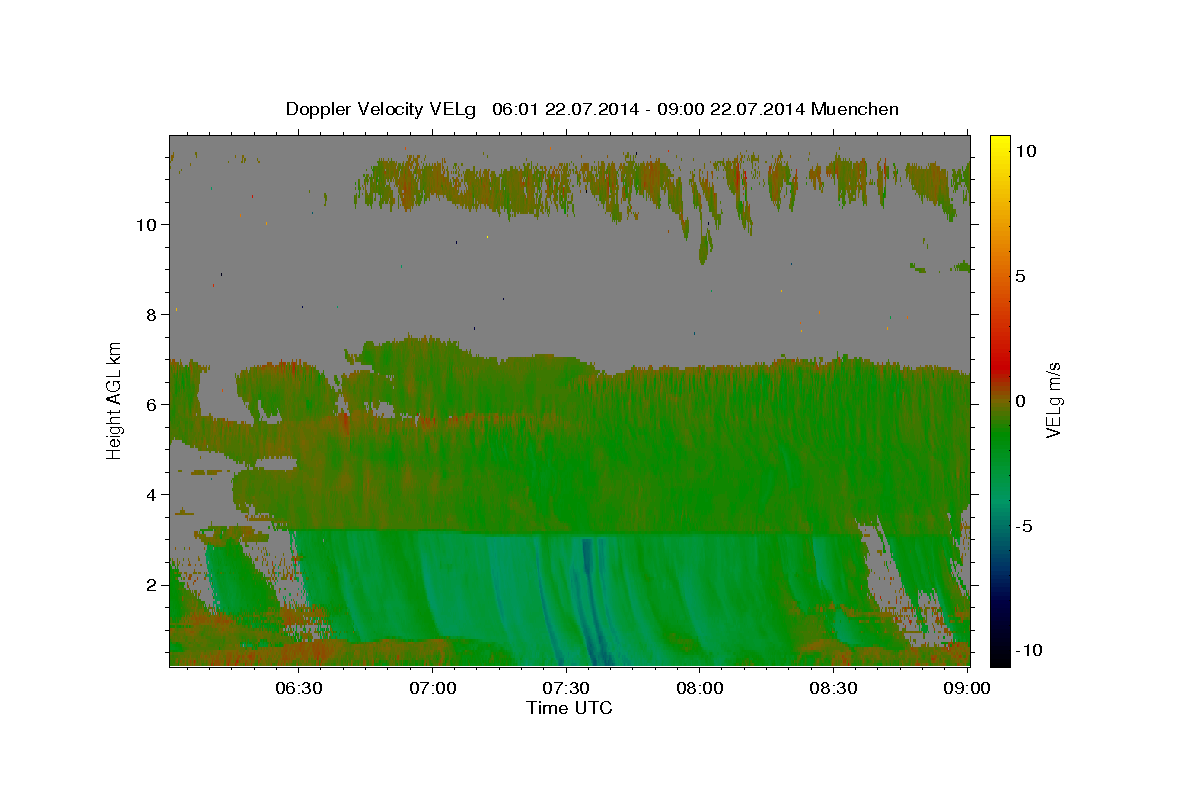Screen dimensions: 1200x800
Task: Click the colorbar value -10 label
Action: point(1031,650)
